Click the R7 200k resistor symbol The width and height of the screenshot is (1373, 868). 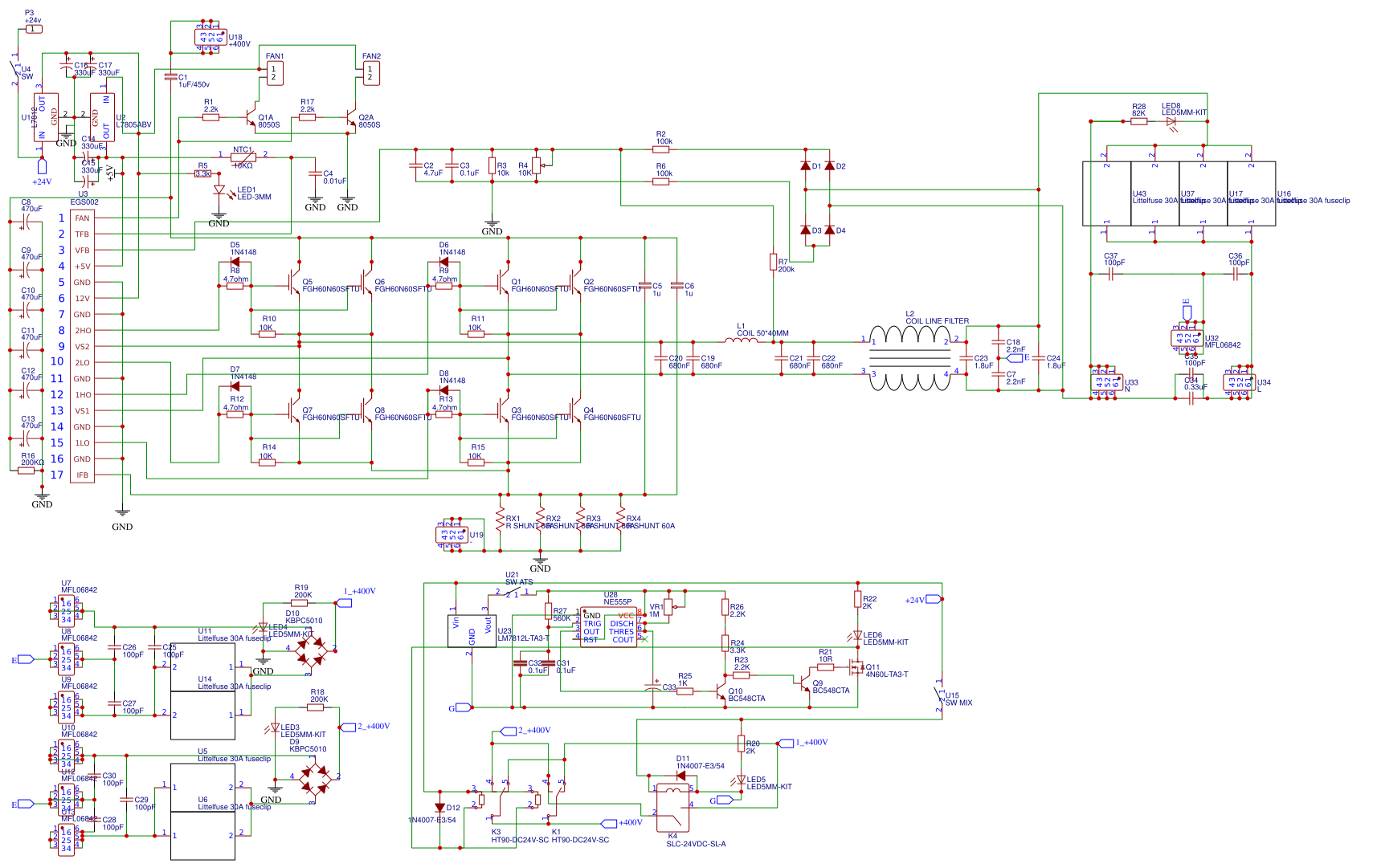[773, 262]
